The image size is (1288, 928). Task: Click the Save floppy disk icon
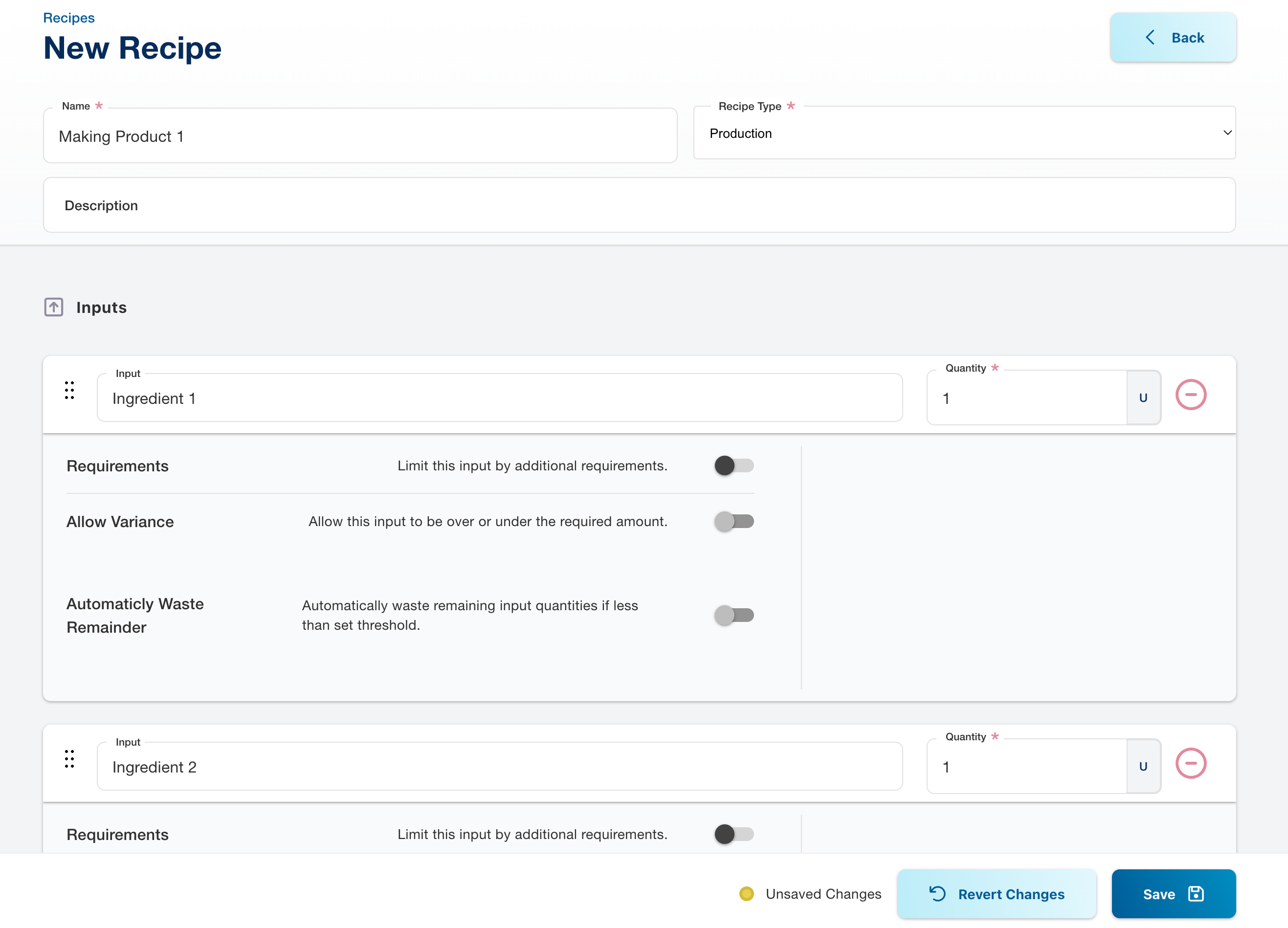[x=1196, y=893]
